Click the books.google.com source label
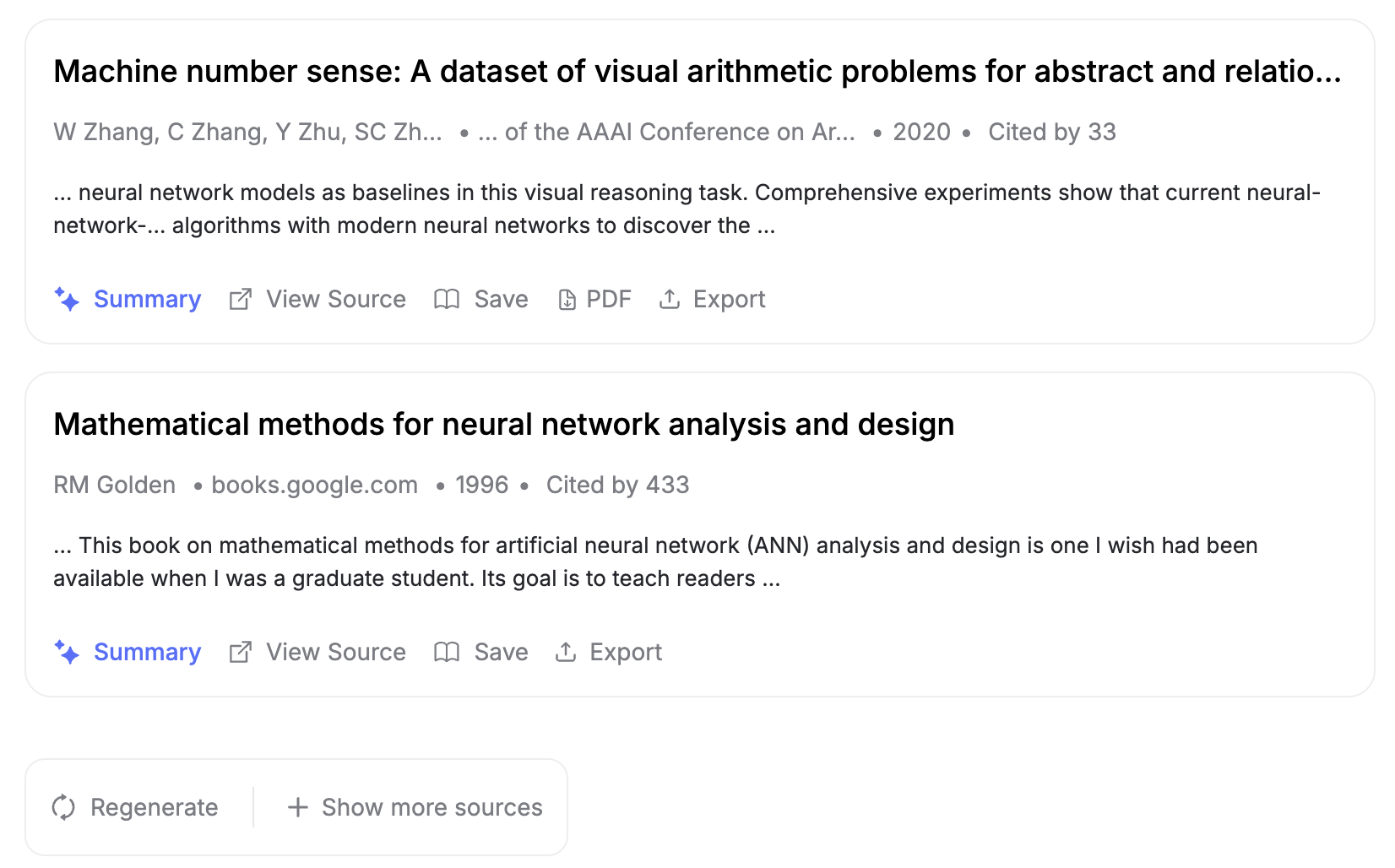The width and height of the screenshot is (1395, 868). [x=315, y=485]
